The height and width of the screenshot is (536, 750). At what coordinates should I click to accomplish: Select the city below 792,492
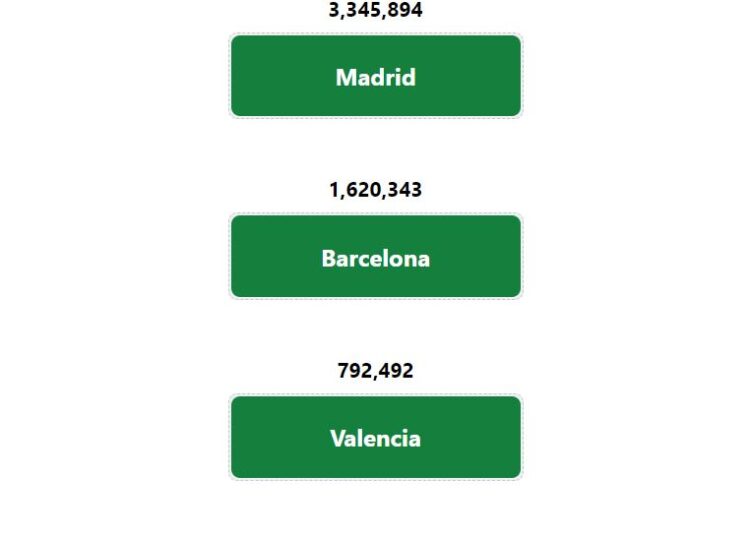point(375,437)
